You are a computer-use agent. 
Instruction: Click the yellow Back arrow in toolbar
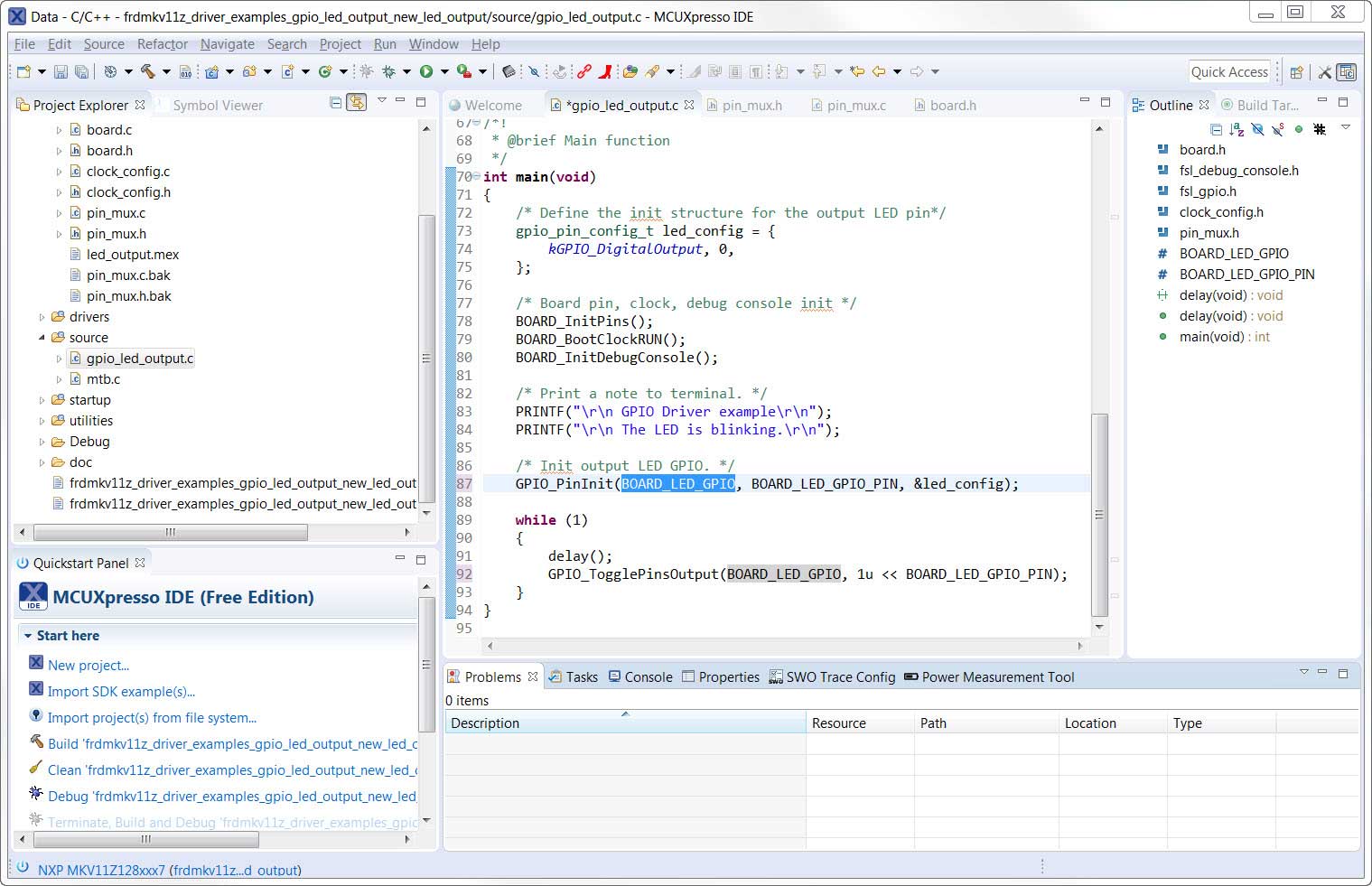pyautogui.click(x=878, y=71)
